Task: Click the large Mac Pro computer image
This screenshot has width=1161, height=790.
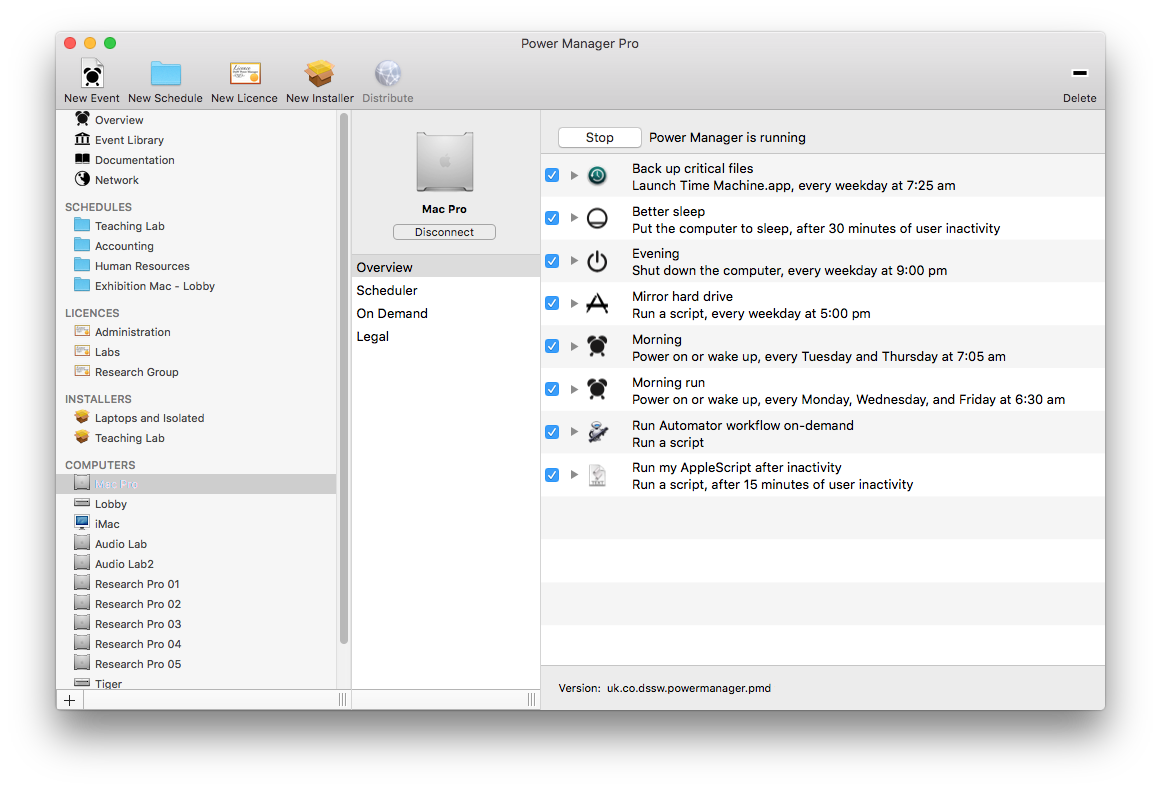Action: [x=444, y=162]
